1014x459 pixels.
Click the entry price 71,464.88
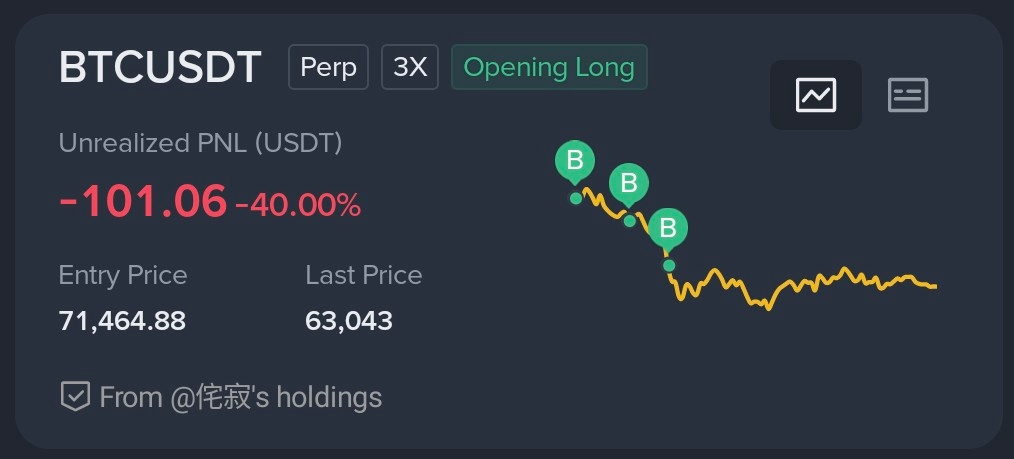122,321
